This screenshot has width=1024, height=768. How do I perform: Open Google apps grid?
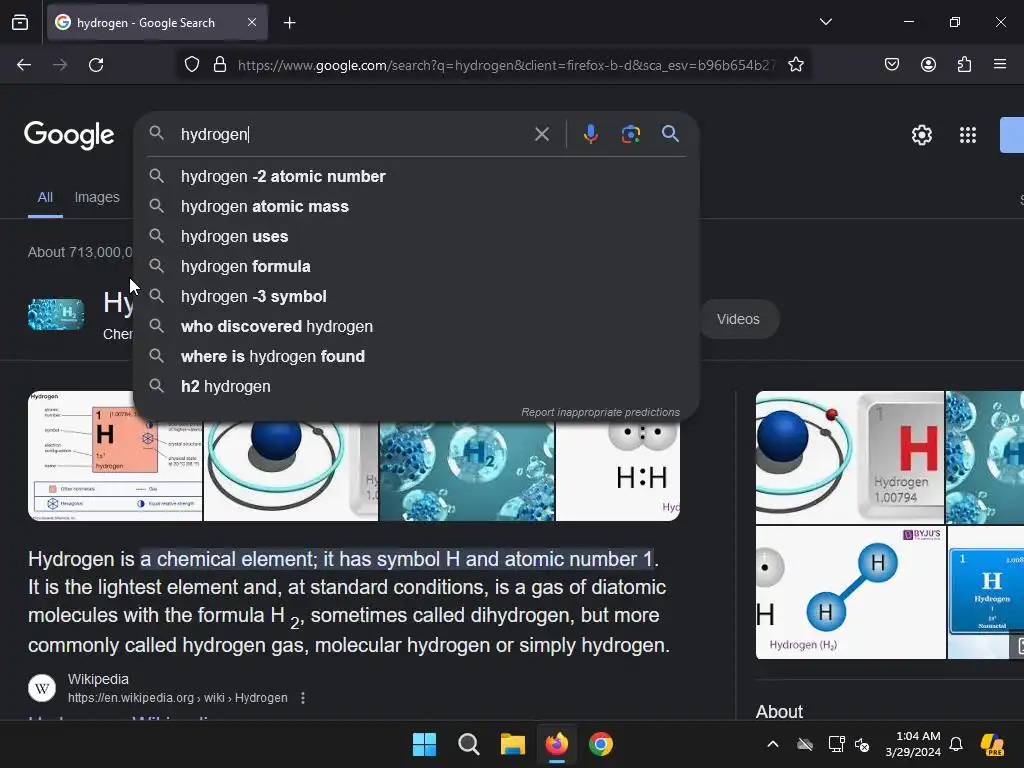[x=967, y=135]
